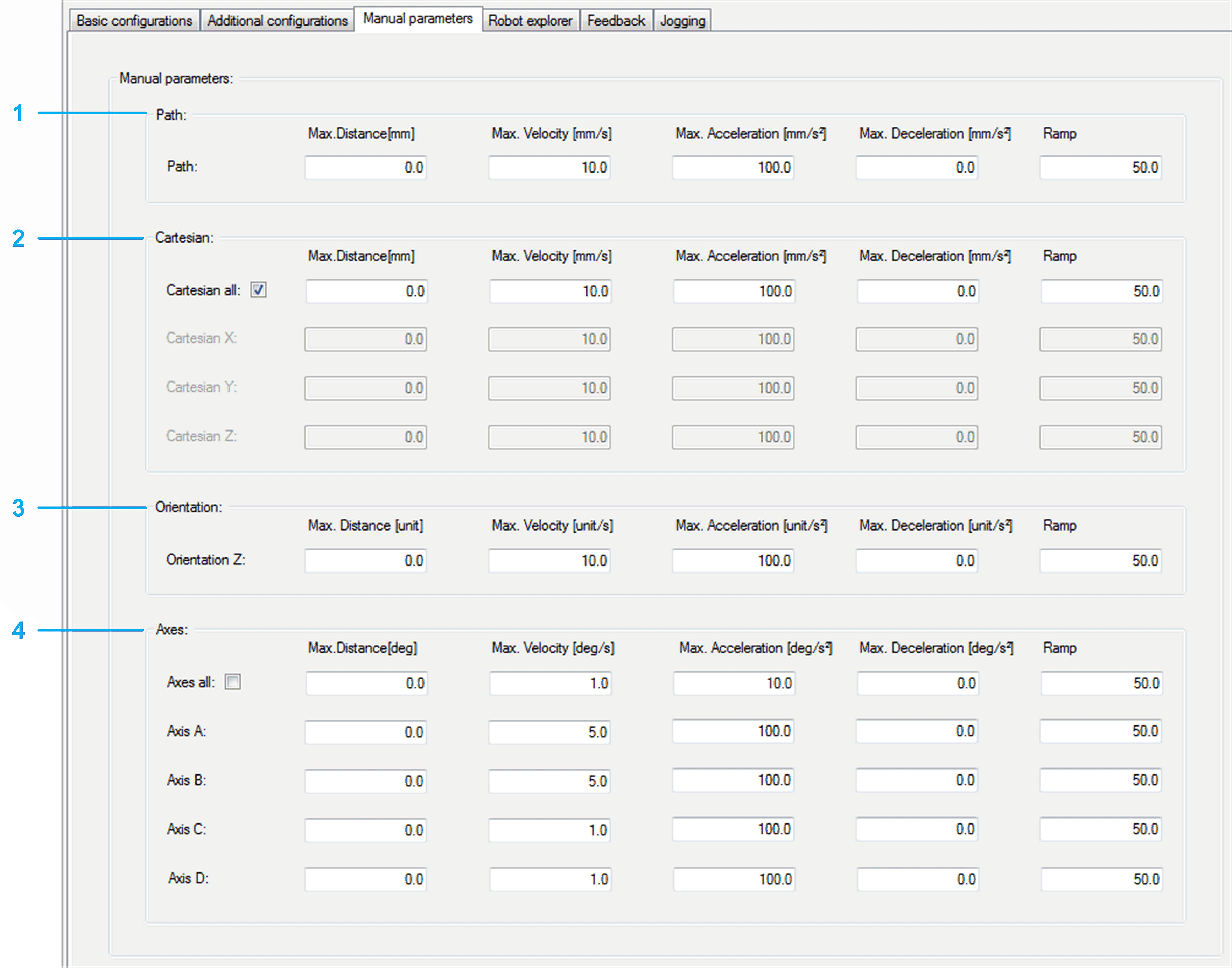
Task: Click Axis C Ramp field
Action: (x=1100, y=829)
